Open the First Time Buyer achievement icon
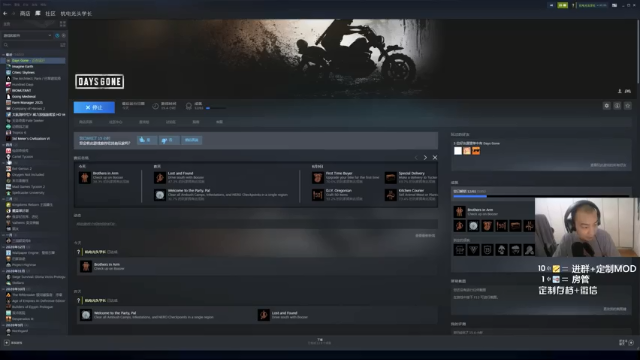 tap(318, 178)
